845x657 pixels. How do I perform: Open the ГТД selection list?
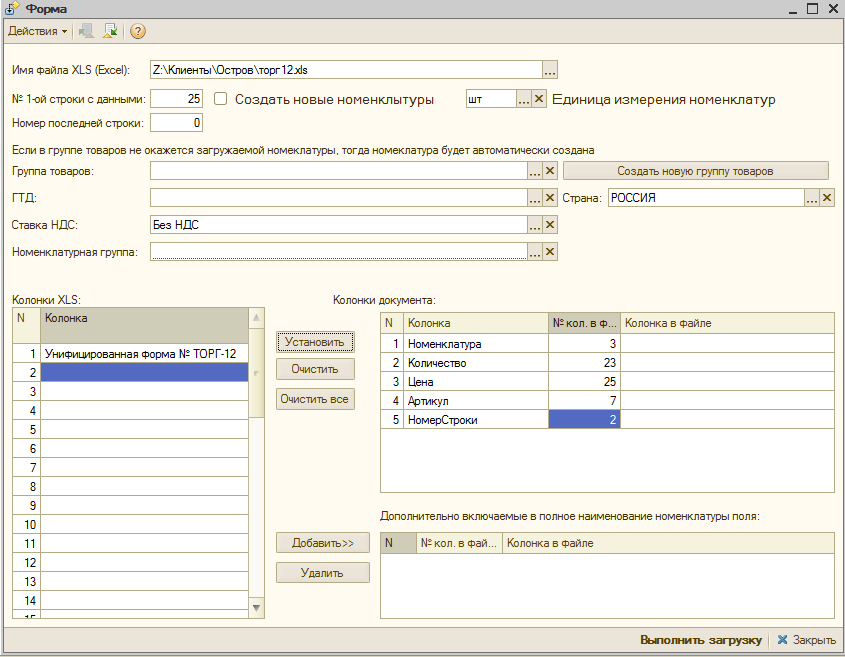[x=535, y=198]
